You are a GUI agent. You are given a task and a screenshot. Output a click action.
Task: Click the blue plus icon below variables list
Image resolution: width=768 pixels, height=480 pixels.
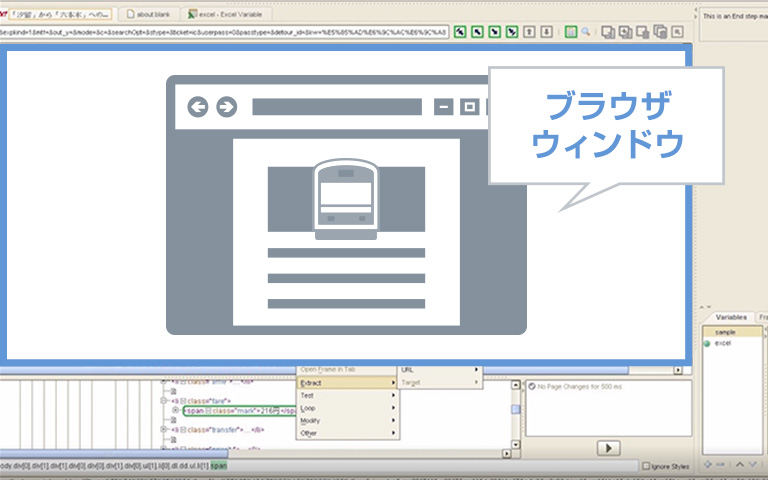click(707, 464)
